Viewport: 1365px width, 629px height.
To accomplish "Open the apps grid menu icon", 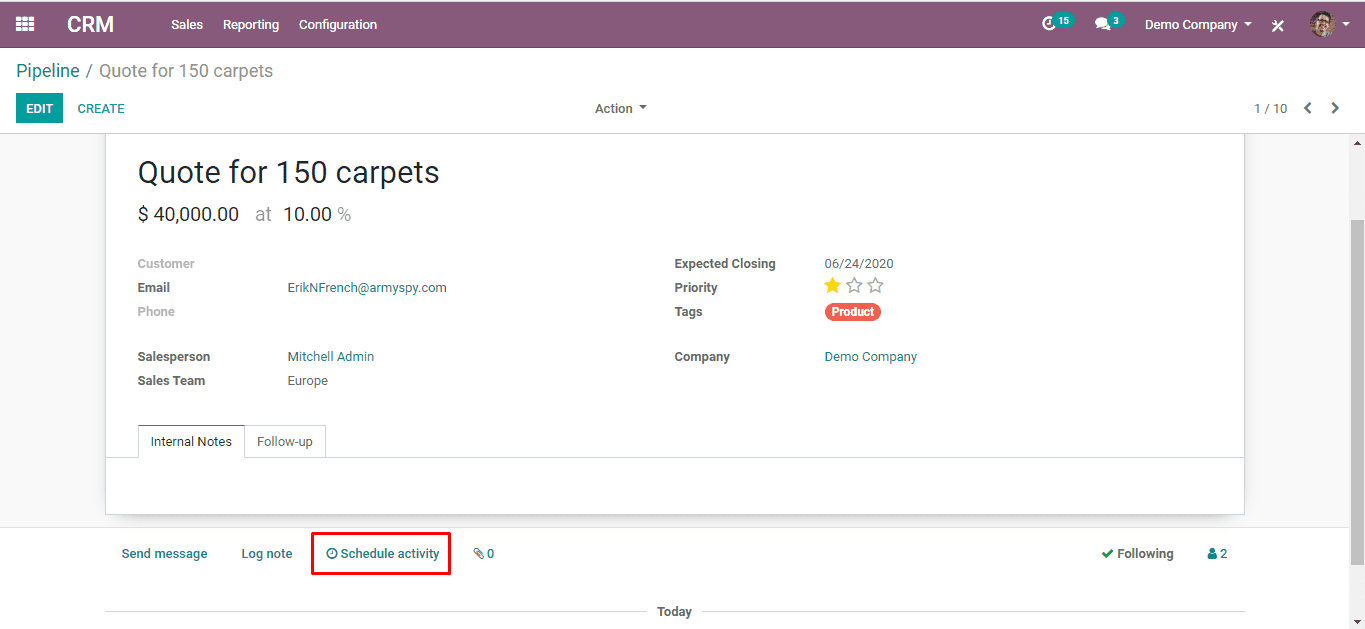I will tap(25, 24).
